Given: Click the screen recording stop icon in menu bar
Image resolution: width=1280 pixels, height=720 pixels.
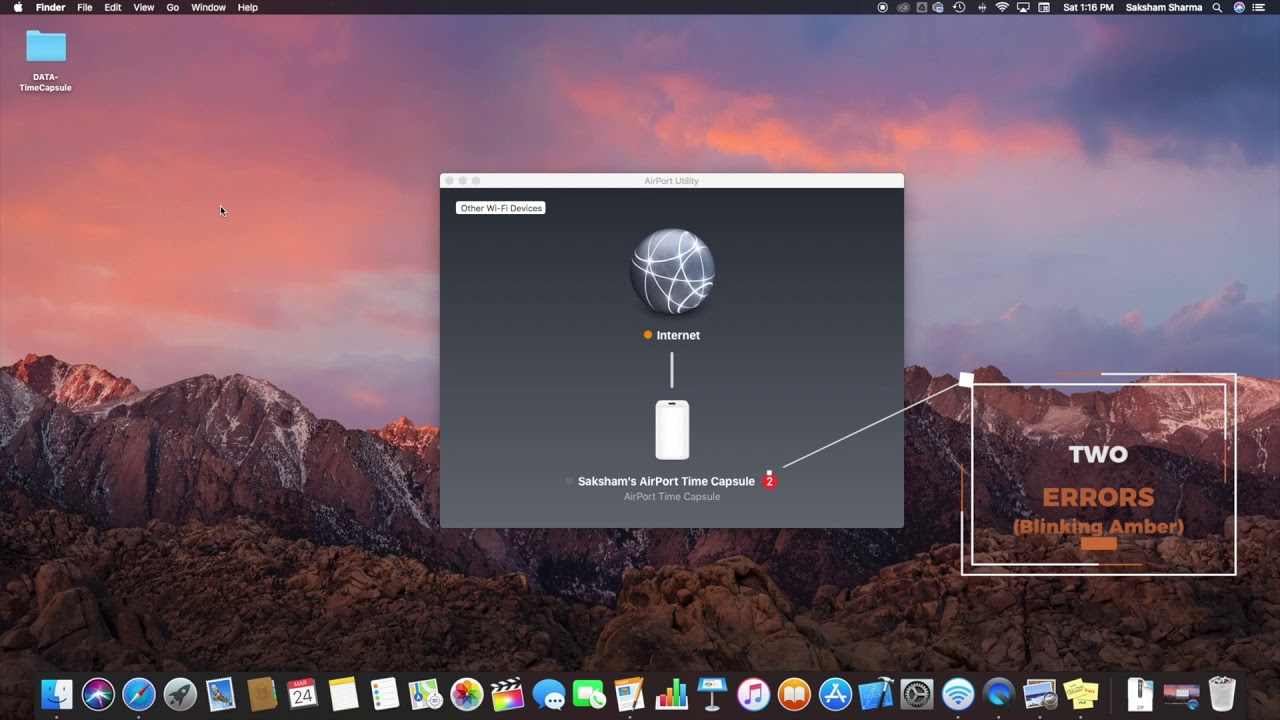Looking at the screenshot, I should point(882,7).
